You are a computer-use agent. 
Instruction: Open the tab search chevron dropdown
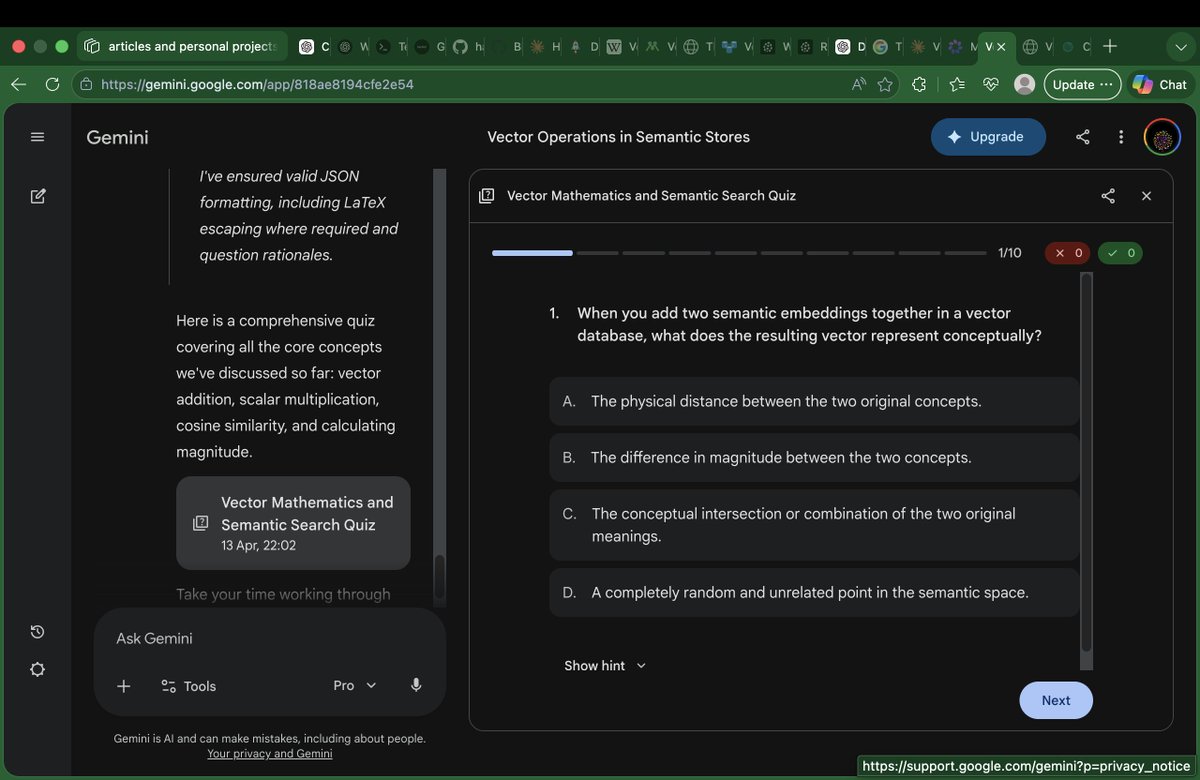pos(1181,46)
